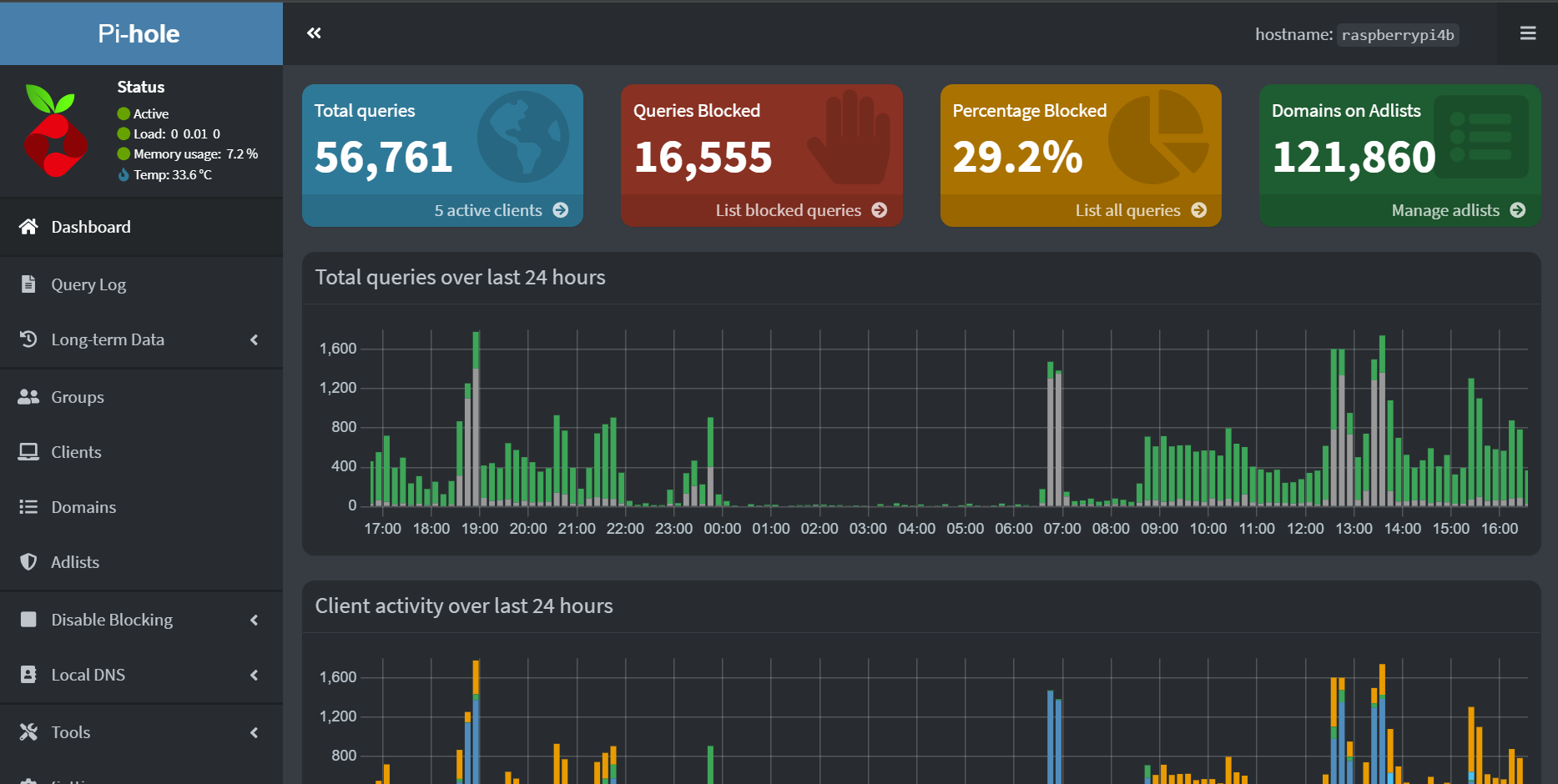
Task: Click the 'Client activity over last 24 hours' heading
Action: [x=464, y=606]
